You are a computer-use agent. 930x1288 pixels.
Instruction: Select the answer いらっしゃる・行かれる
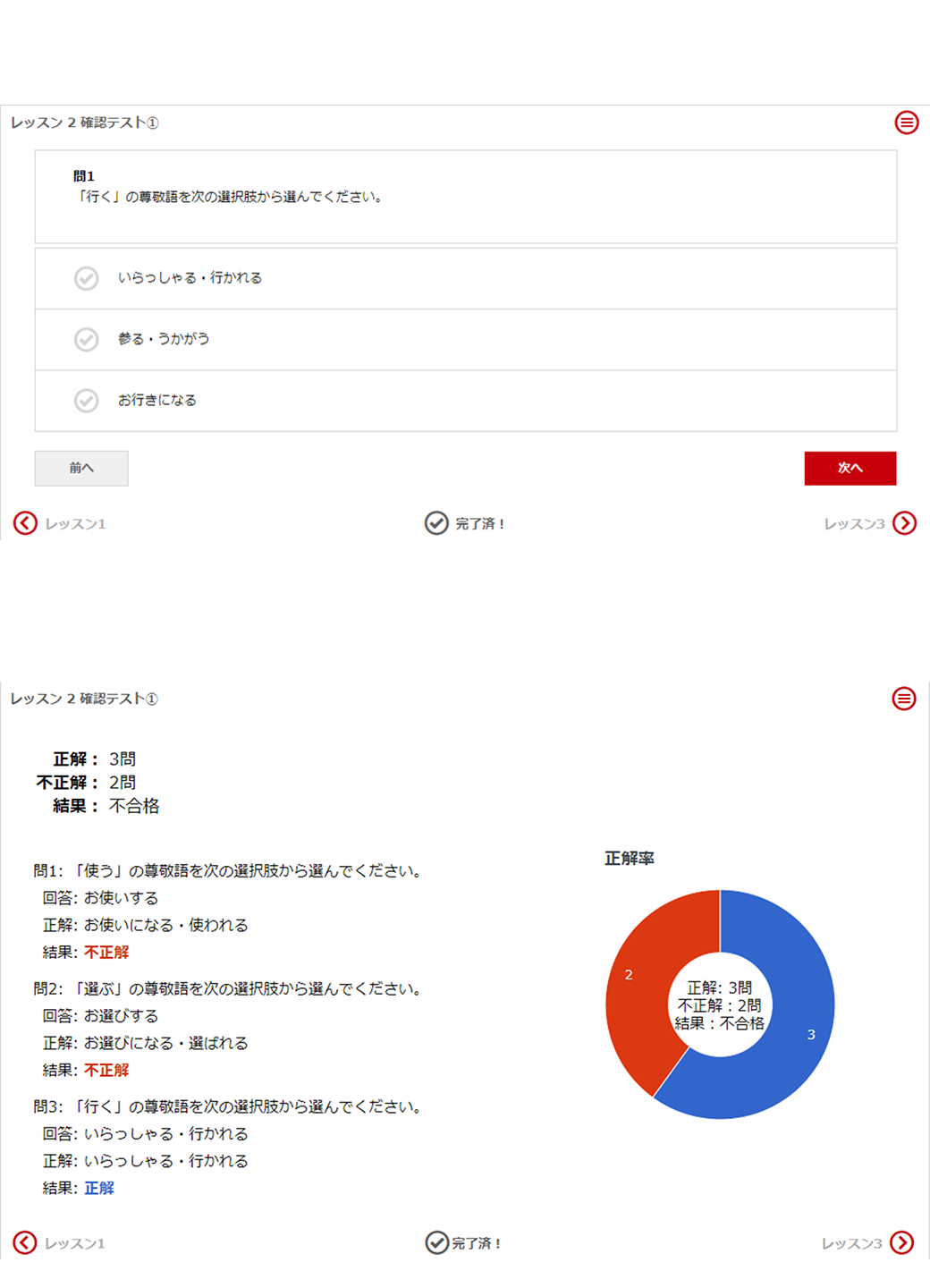[190, 278]
